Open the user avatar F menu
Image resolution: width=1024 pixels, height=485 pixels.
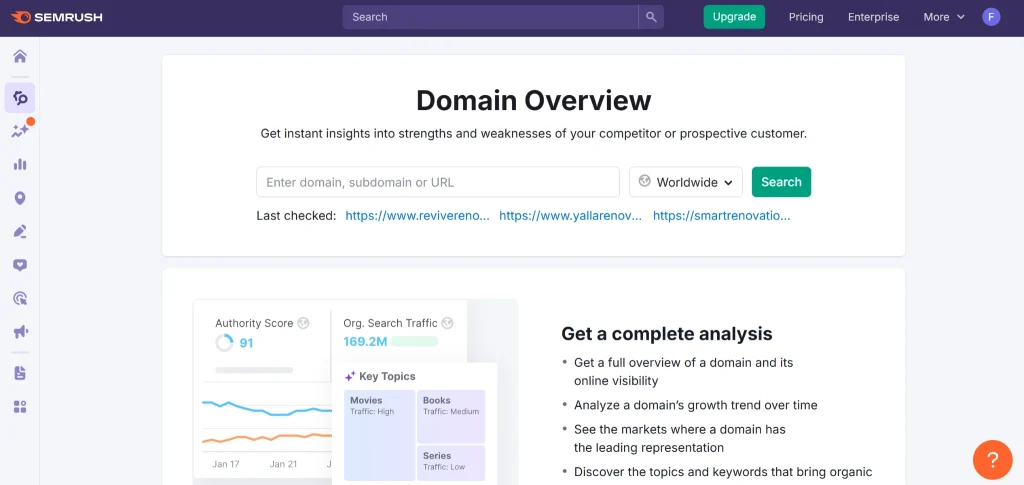[x=991, y=18]
